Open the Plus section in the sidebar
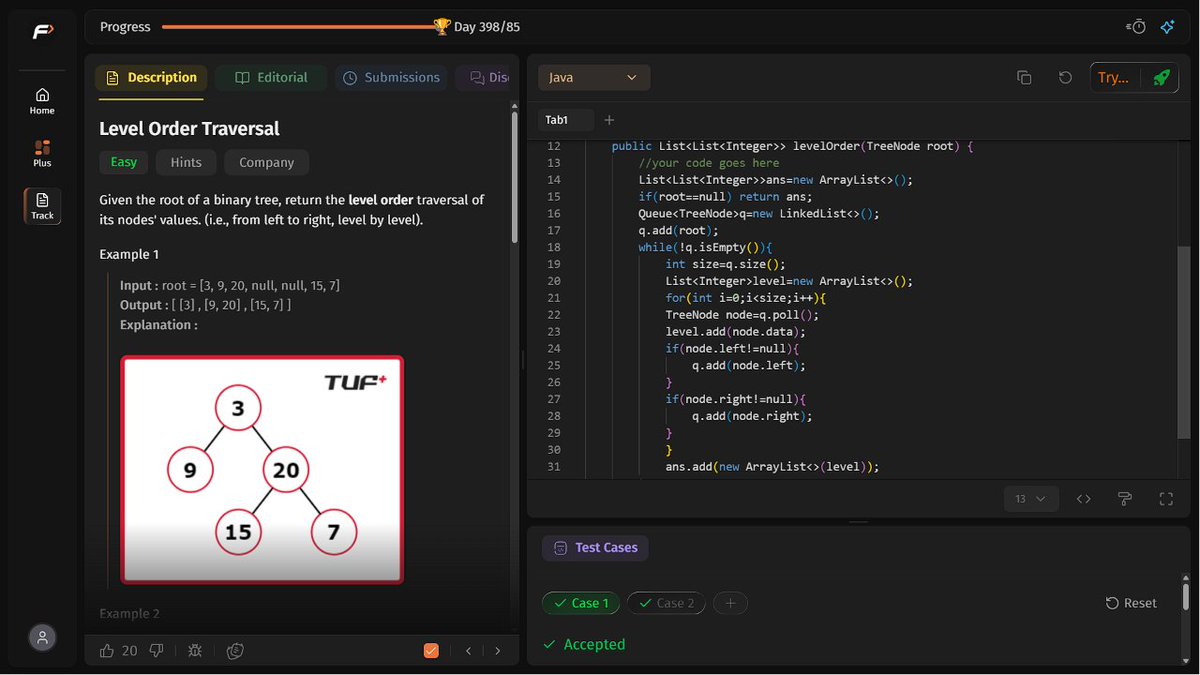This screenshot has height=675, width=1200. [x=42, y=153]
